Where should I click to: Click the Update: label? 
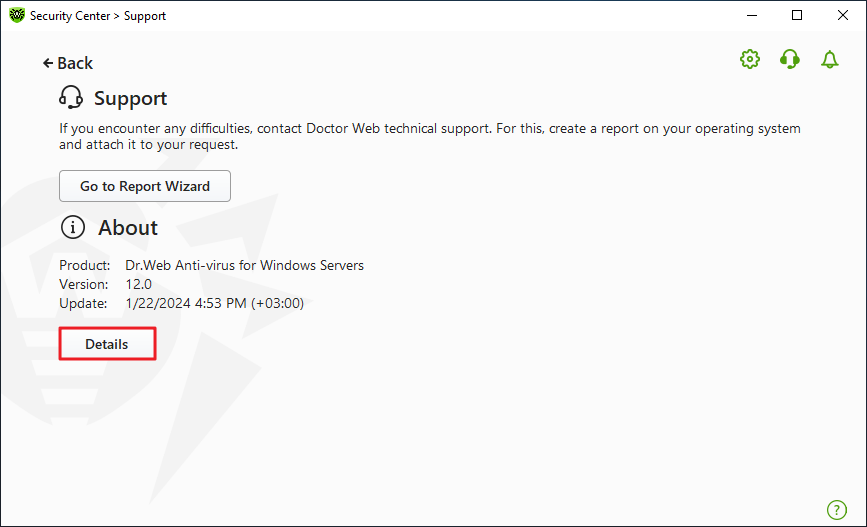(83, 304)
